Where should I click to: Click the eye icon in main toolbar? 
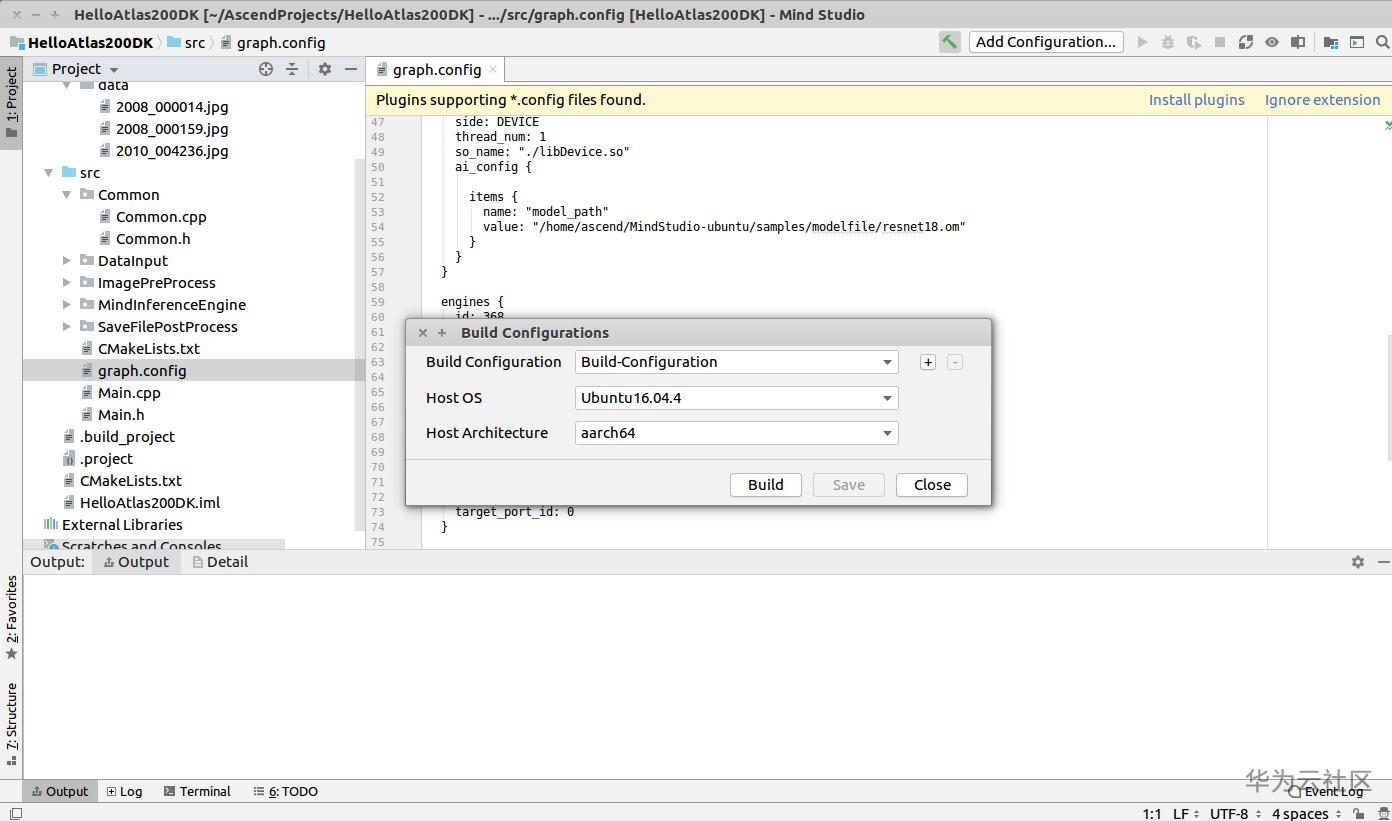click(x=1272, y=42)
